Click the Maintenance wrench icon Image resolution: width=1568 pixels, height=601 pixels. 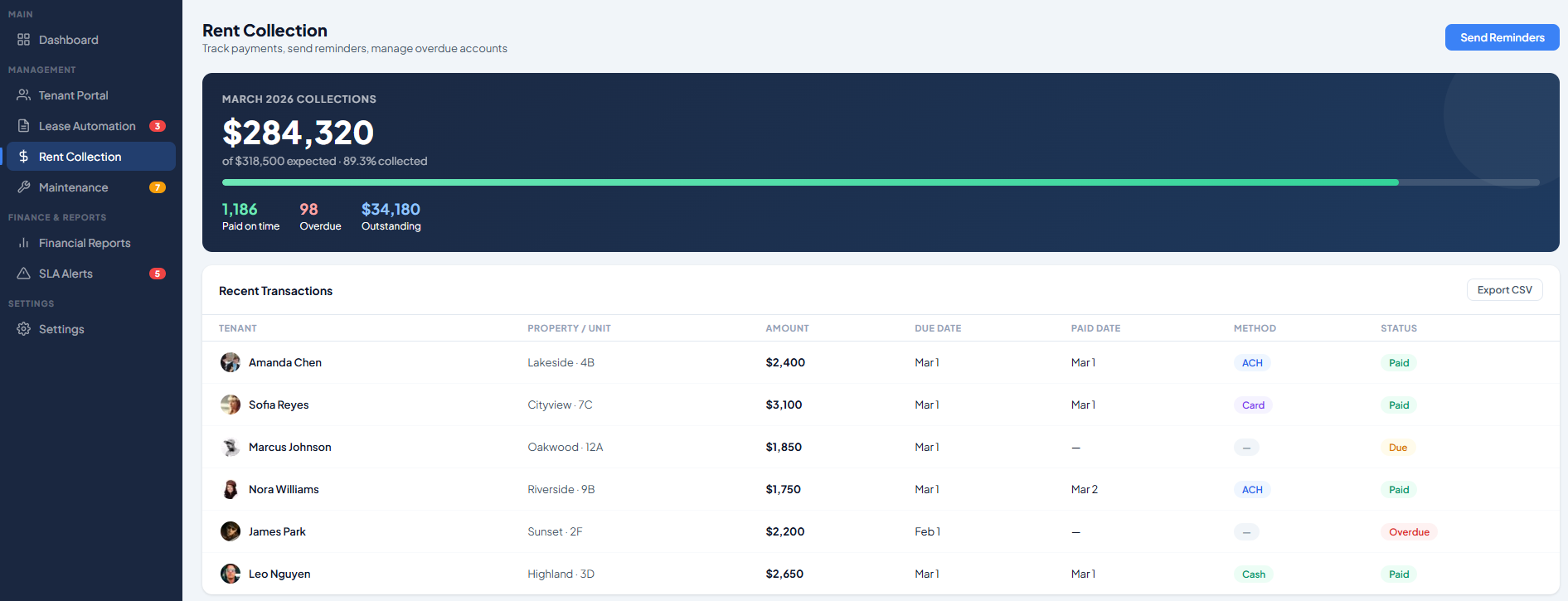23,187
